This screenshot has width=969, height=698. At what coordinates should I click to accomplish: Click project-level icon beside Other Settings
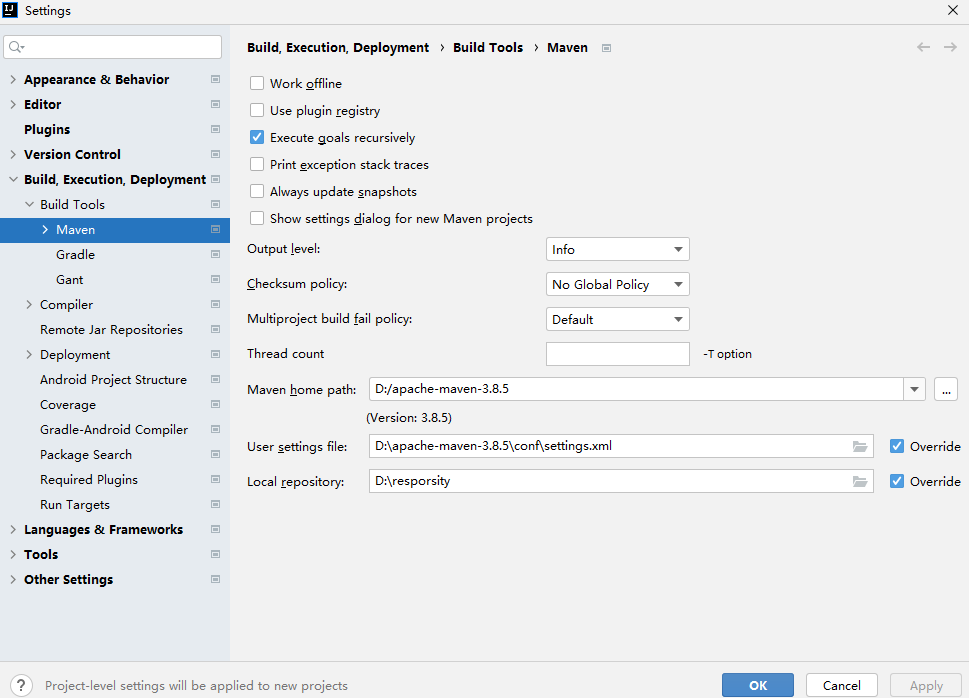(x=215, y=579)
